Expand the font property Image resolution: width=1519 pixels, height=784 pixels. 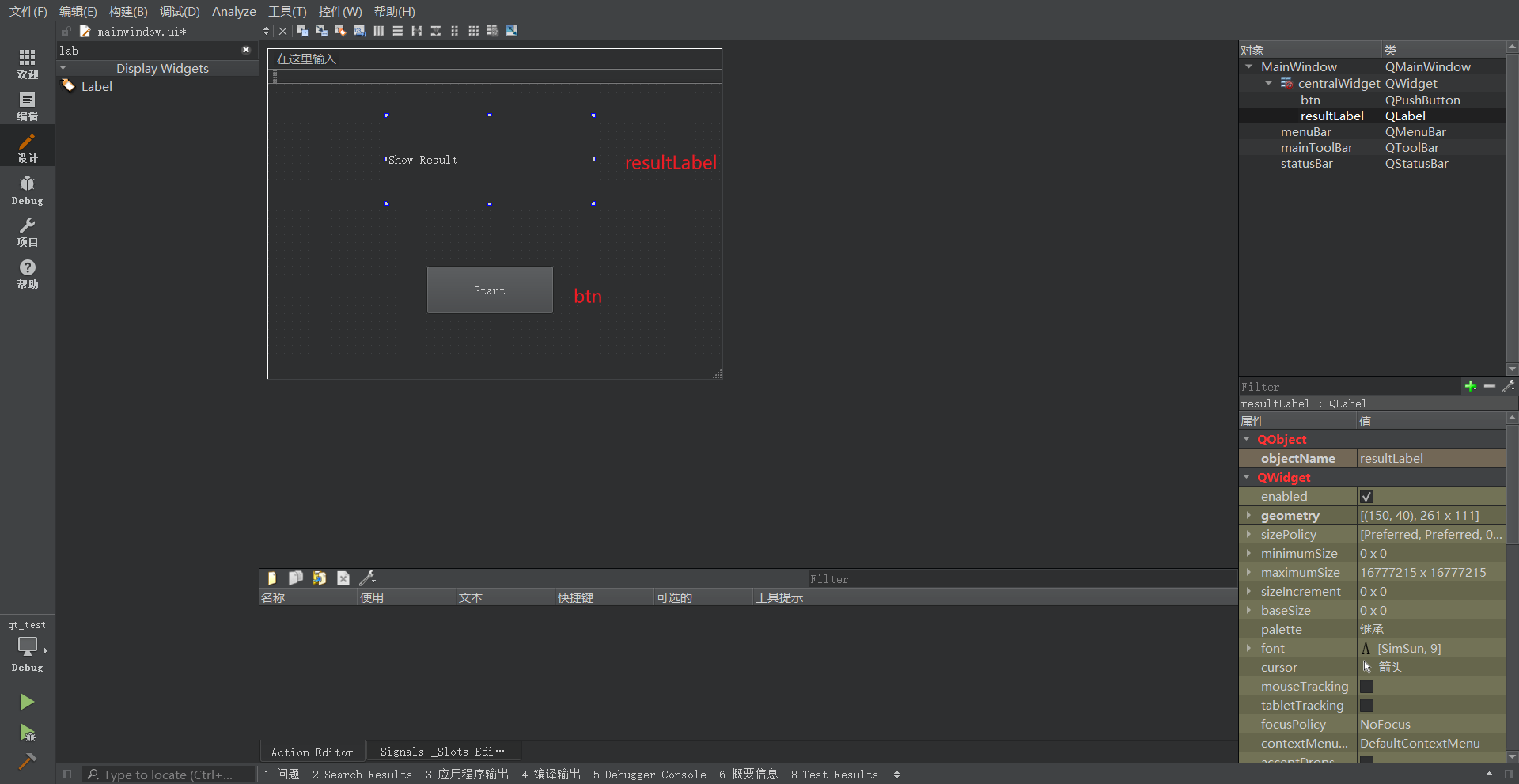1248,648
